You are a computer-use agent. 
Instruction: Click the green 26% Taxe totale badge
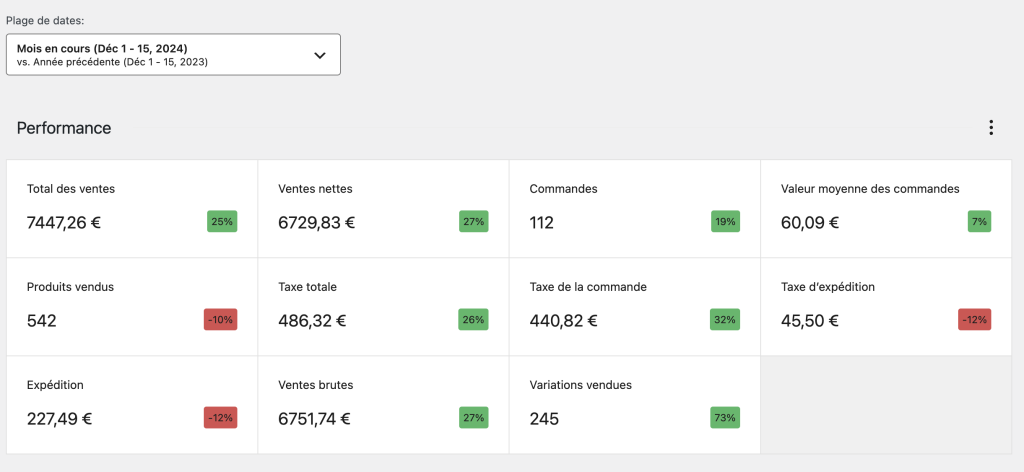click(x=473, y=320)
